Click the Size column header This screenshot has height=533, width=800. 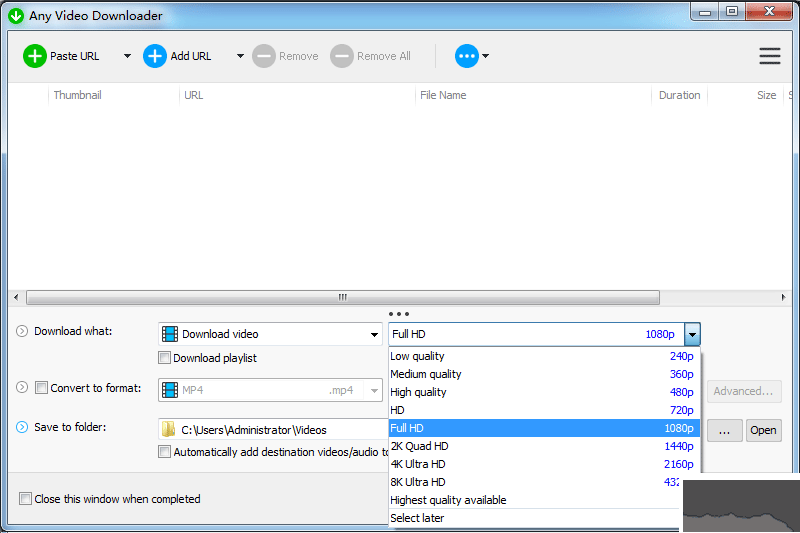766,95
